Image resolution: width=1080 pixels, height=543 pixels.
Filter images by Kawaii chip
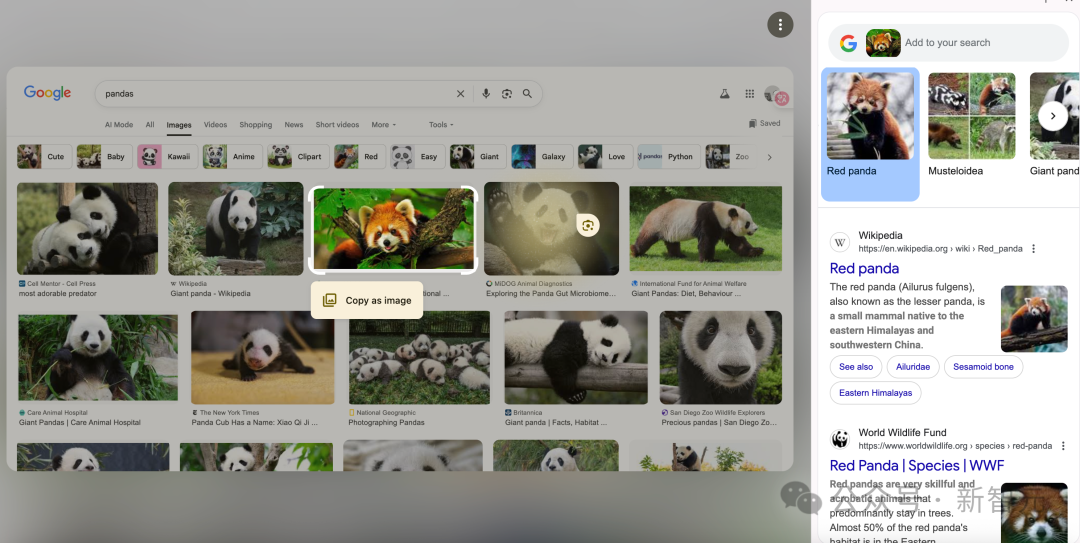tap(167, 156)
